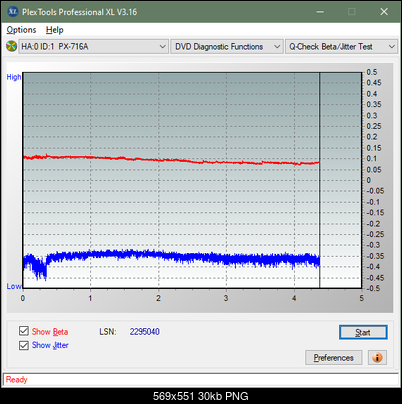Click the Low label on the graph axis

tap(14, 286)
